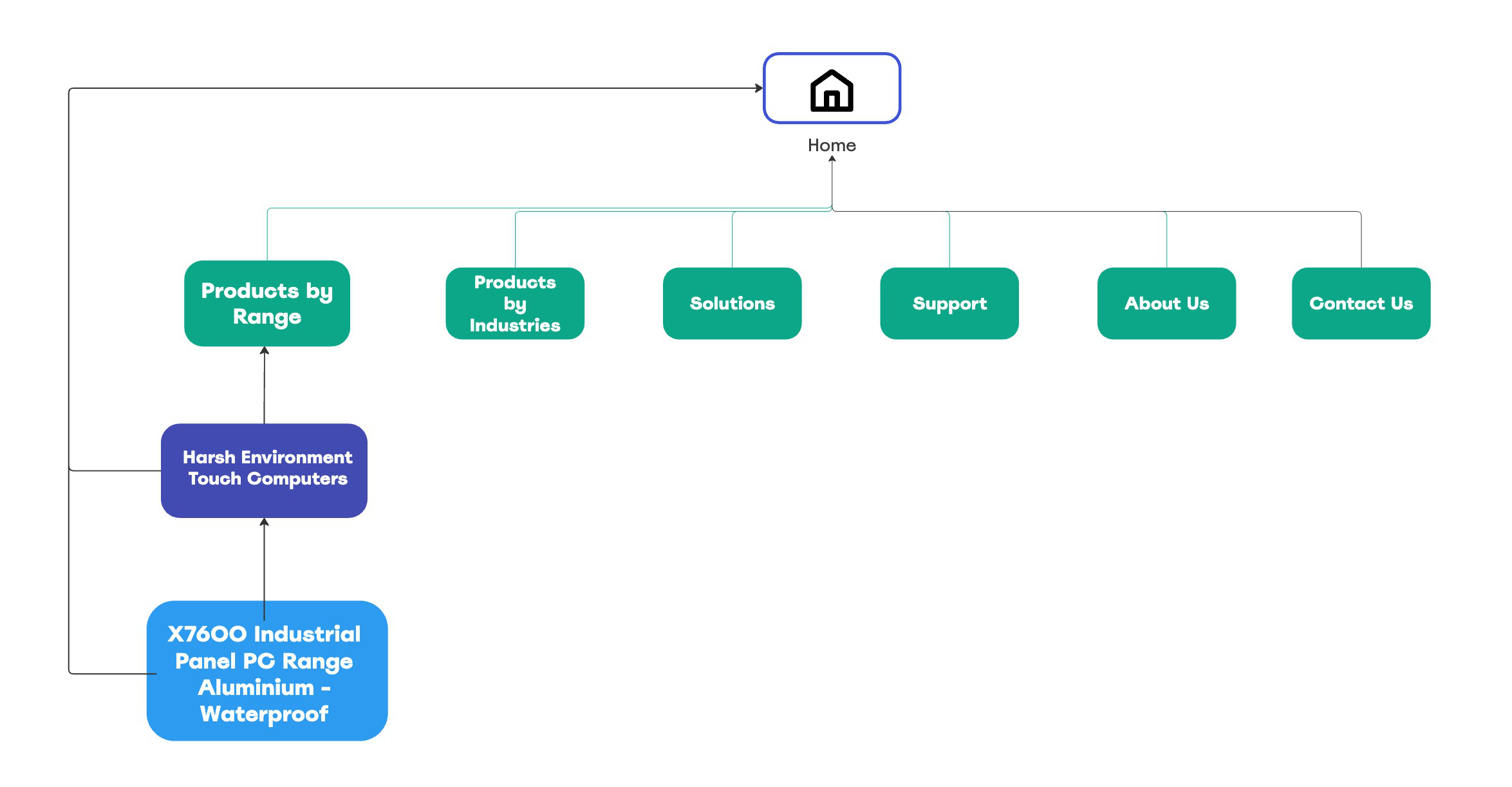Click arrowhead beneath Harsh Environment box
Viewport: 1512px width, 787px height.
tap(264, 522)
